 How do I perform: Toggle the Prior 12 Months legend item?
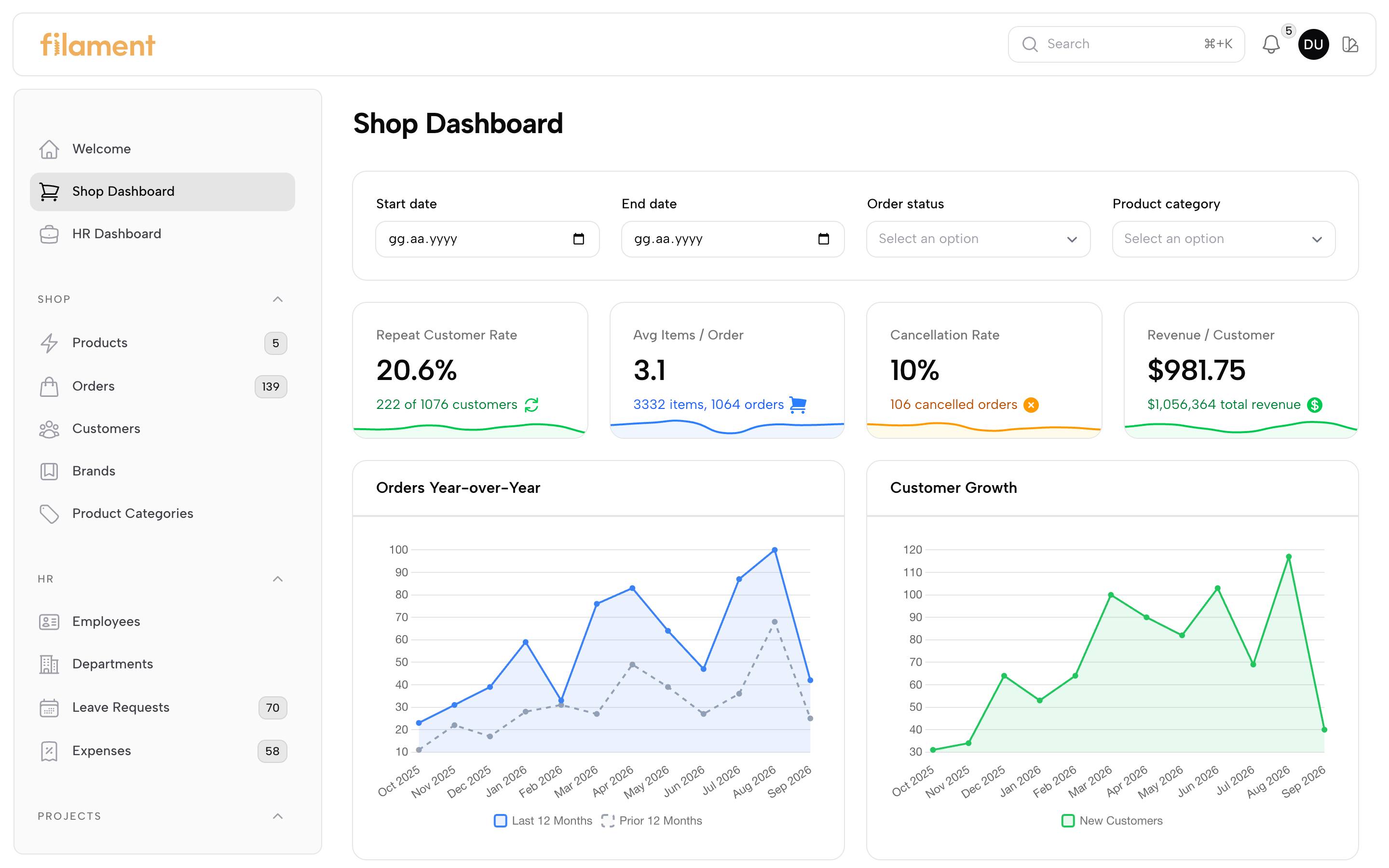pyautogui.click(x=652, y=820)
